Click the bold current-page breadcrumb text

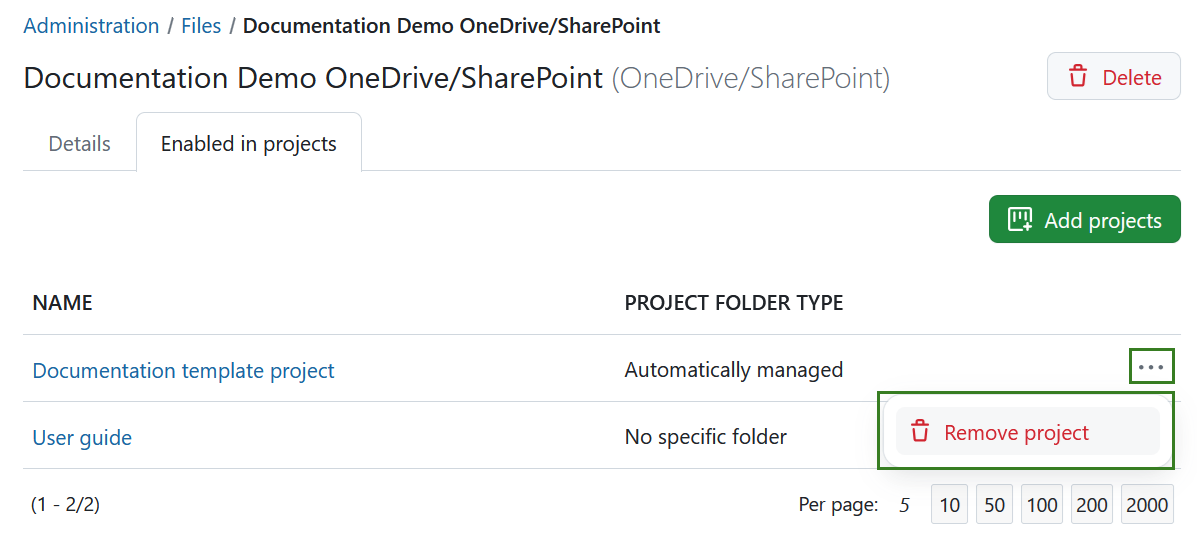coord(451,26)
